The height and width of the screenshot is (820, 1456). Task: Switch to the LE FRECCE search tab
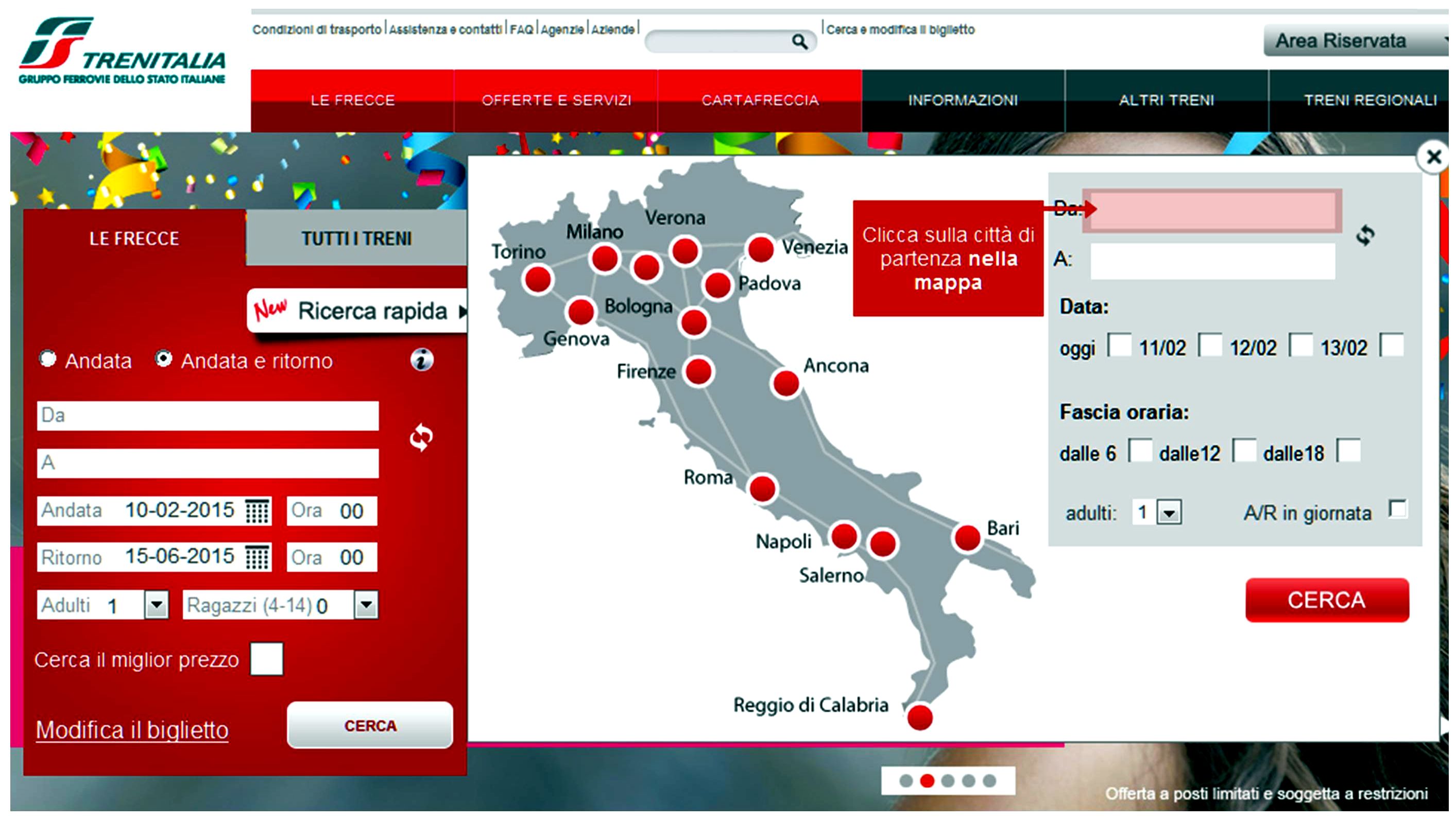(134, 238)
